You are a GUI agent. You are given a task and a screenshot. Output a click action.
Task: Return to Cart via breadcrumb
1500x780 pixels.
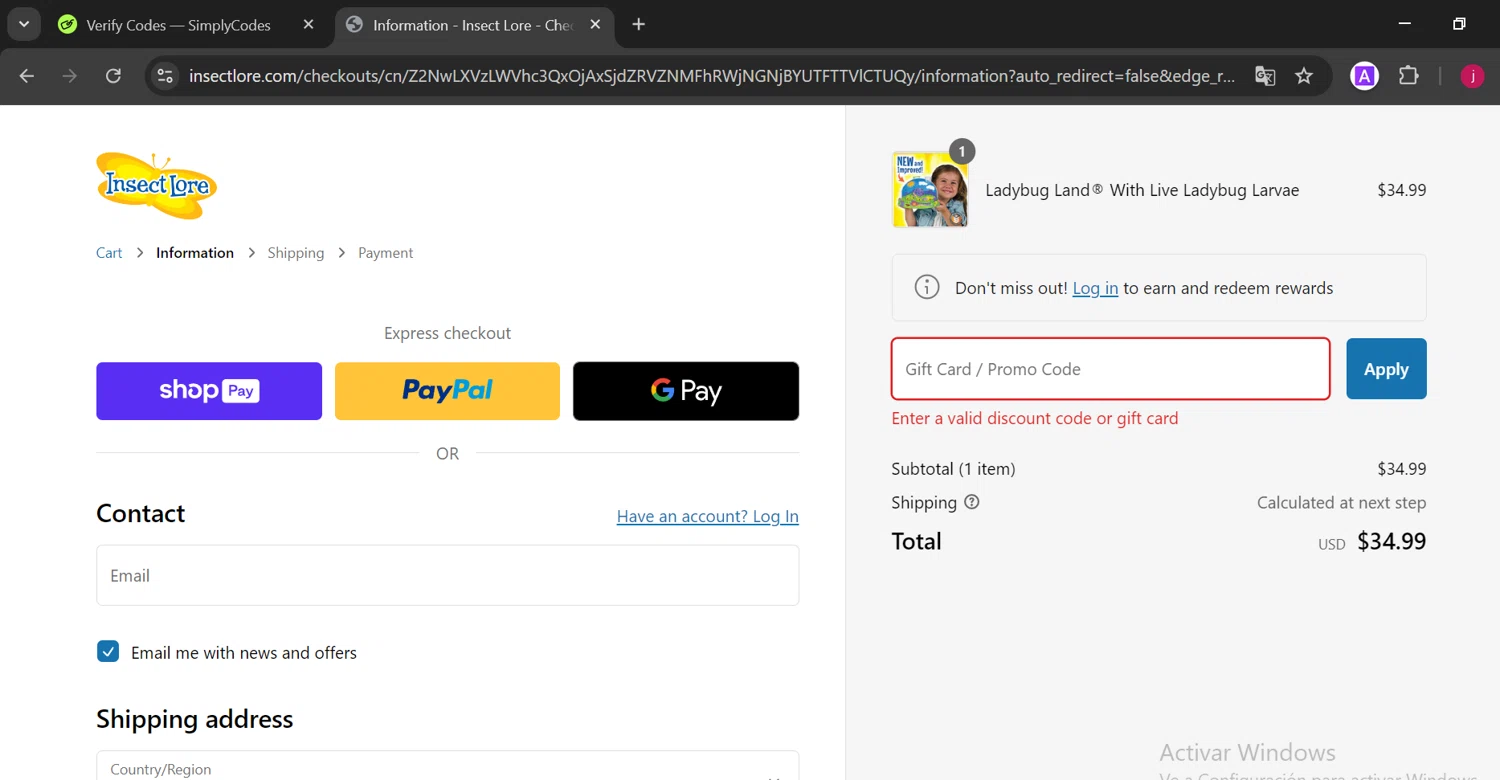pos(109,253)
